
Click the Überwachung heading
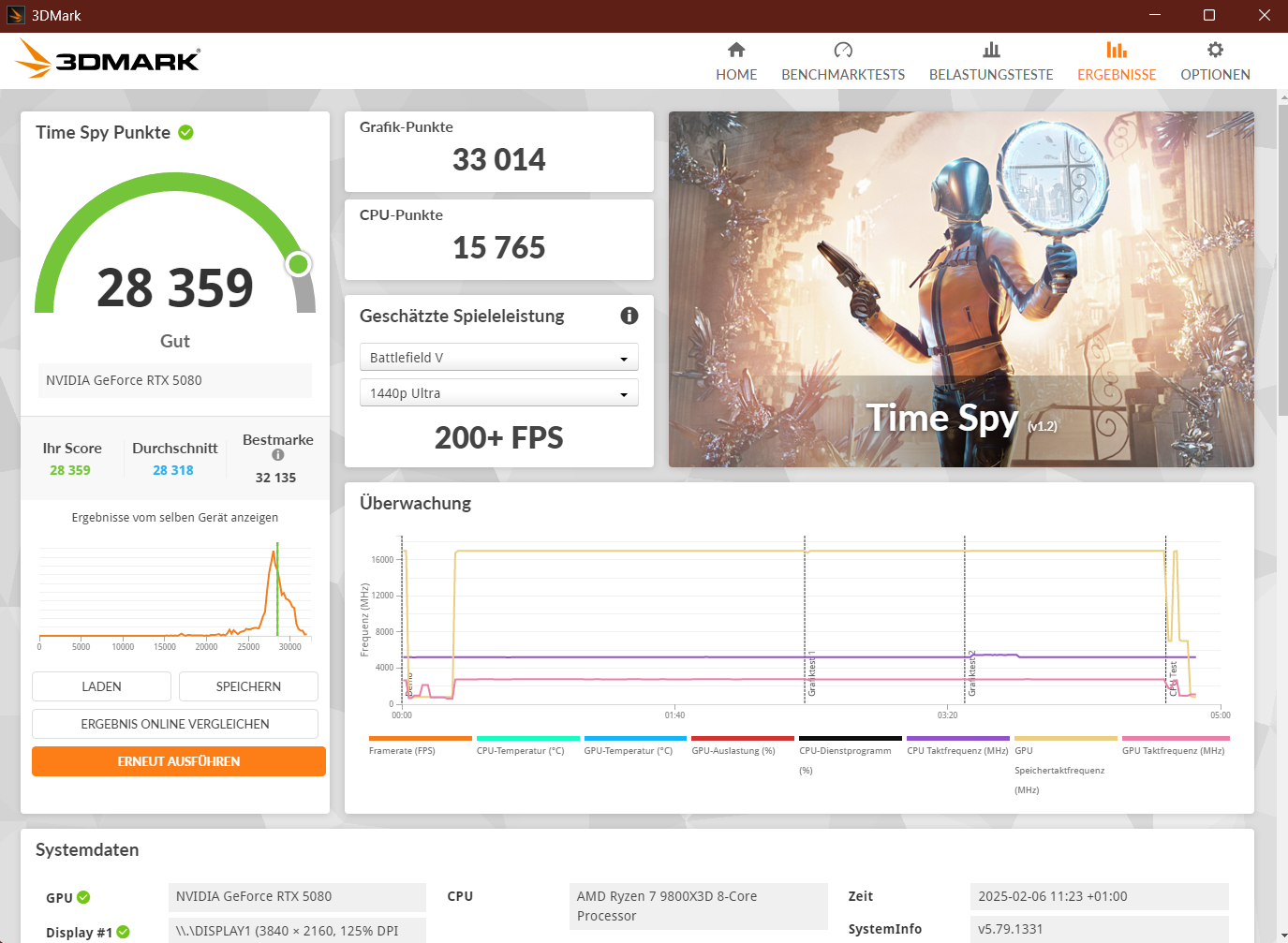pyautogui.click(x=415, y=504)
